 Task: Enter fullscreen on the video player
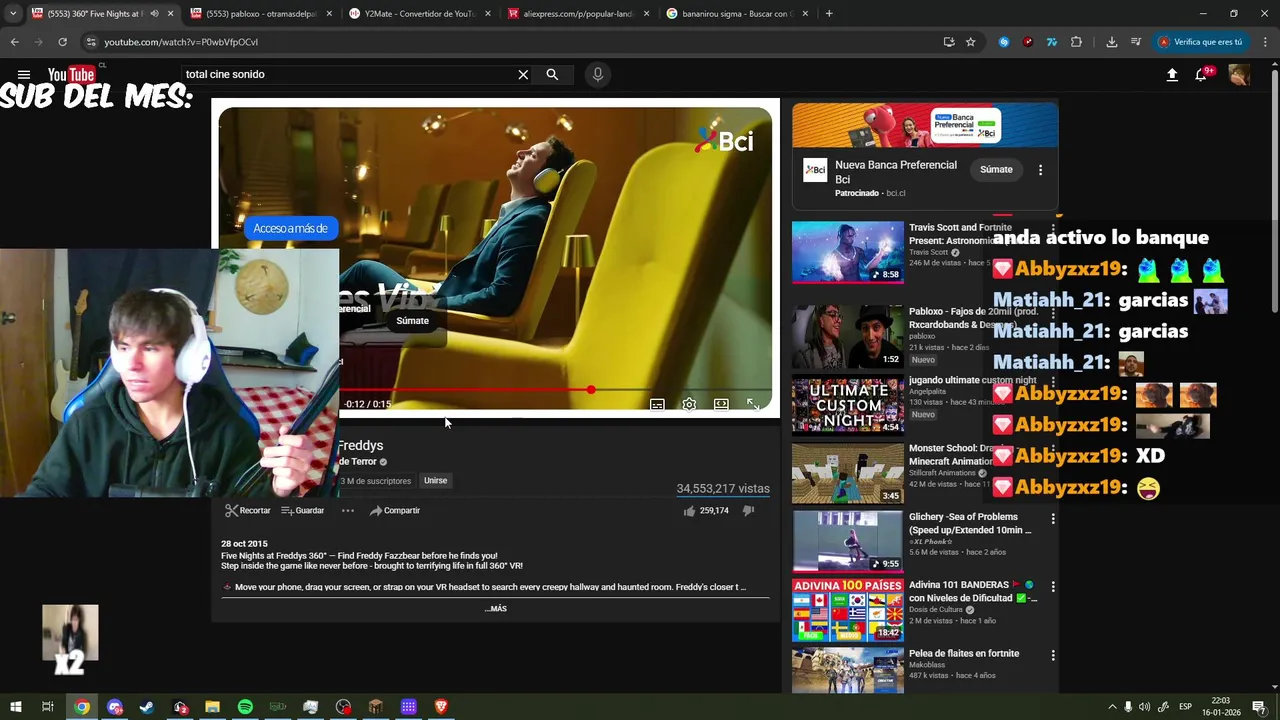[x=753, y=404]
